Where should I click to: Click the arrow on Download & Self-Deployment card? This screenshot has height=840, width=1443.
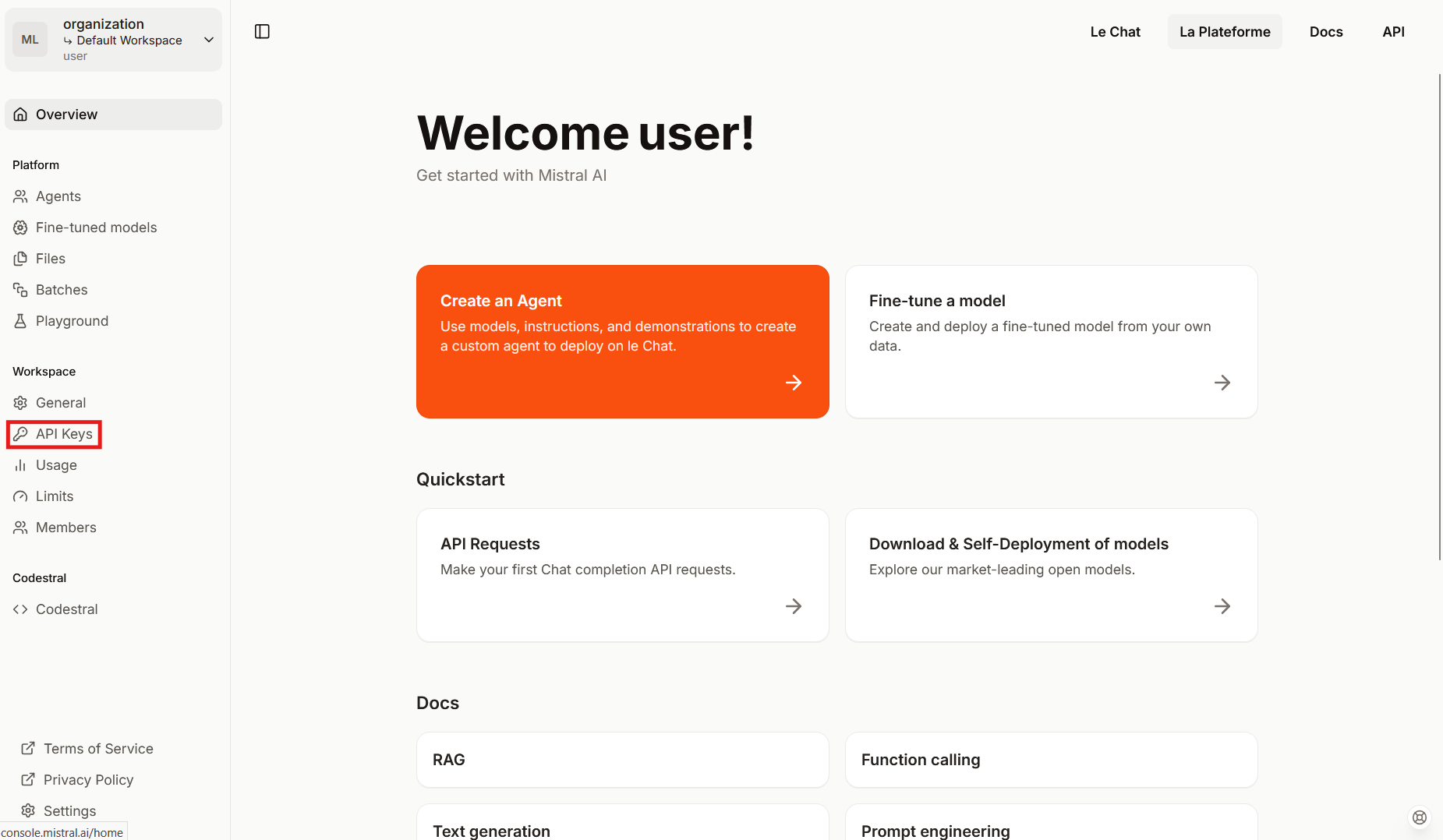pos(1222,606)
